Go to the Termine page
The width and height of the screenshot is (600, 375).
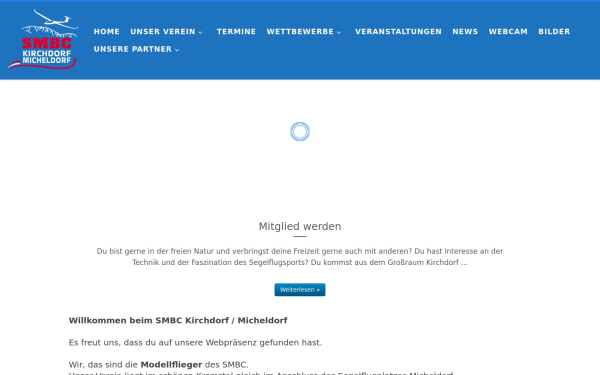coord(236,32)
